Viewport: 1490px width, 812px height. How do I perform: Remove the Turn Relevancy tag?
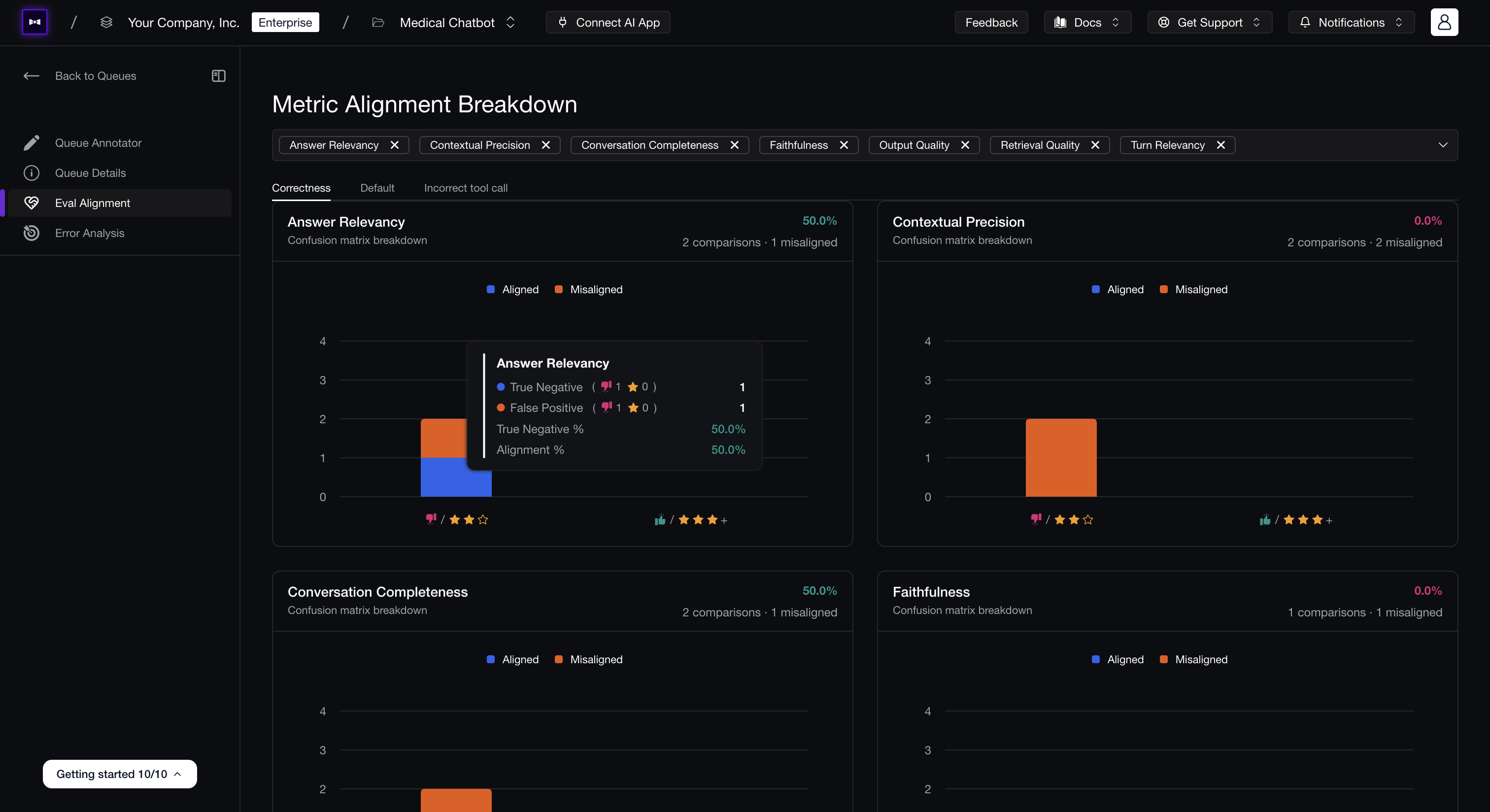(x=1220, y=145)
